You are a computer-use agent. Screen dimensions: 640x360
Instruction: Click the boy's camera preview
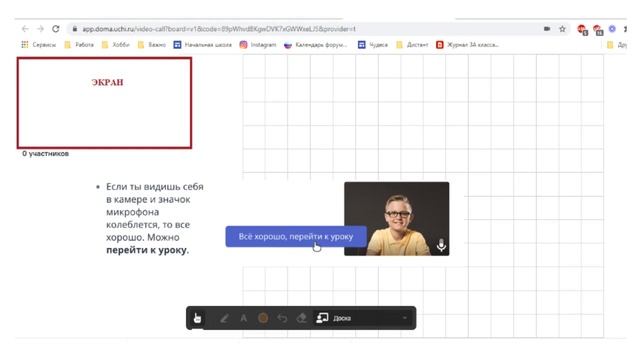click(397, 219)
